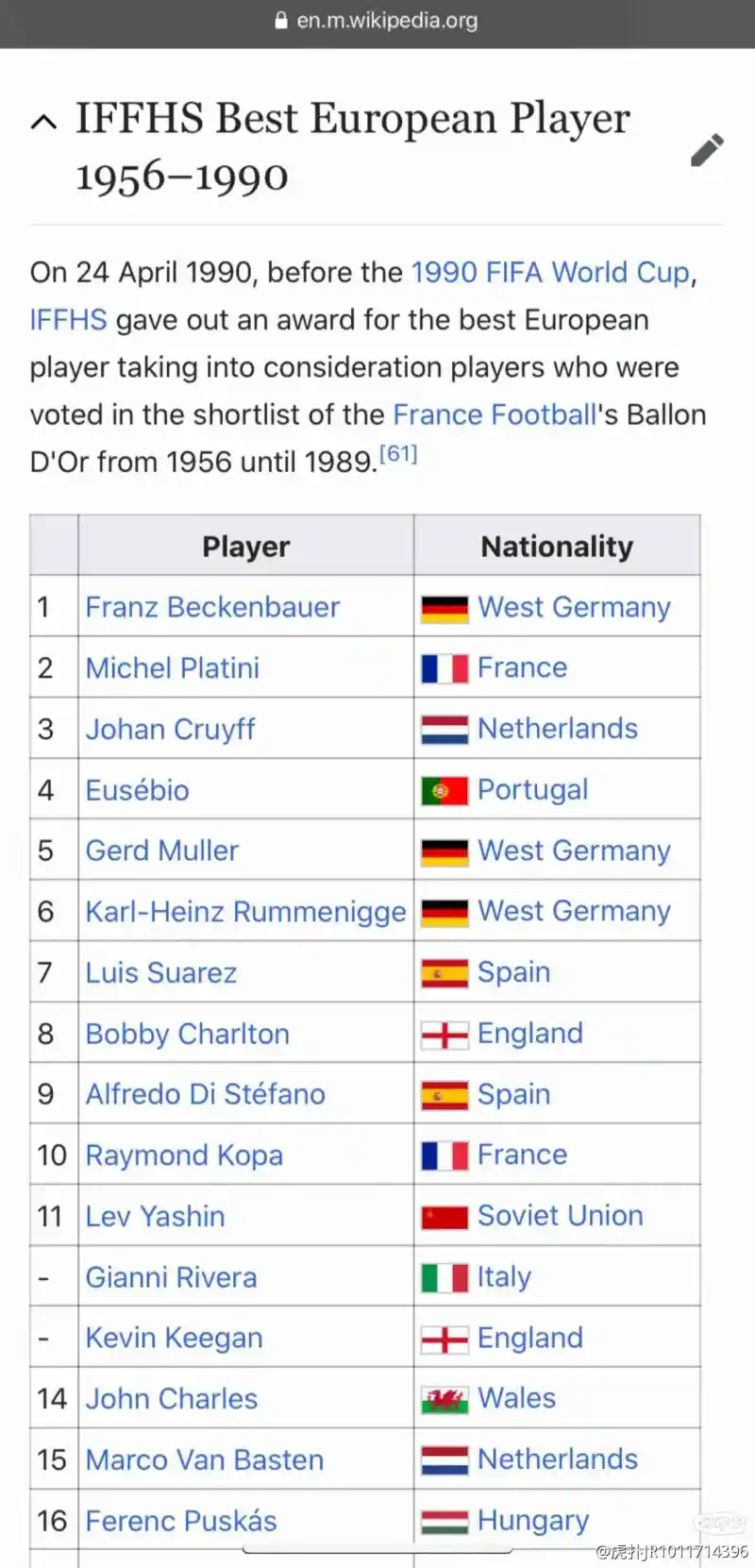Open Marco Van Basten link
Viewport: 755px width, 1568px height.
[205, 1459]
